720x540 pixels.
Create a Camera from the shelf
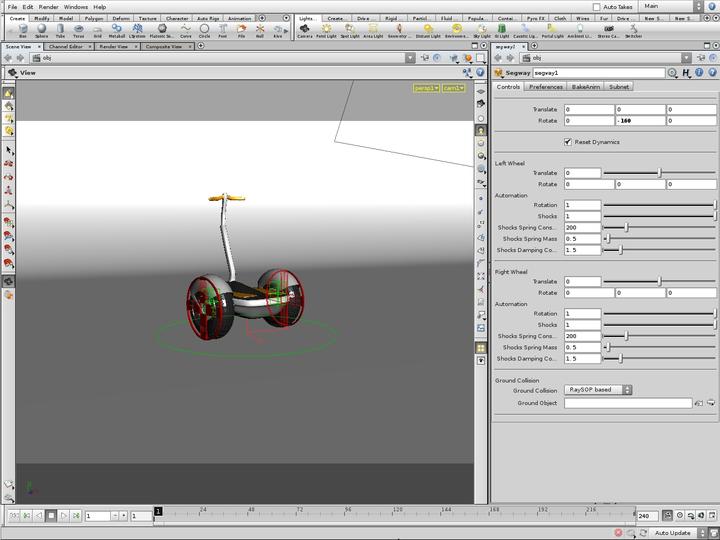(x=305, y=30)
